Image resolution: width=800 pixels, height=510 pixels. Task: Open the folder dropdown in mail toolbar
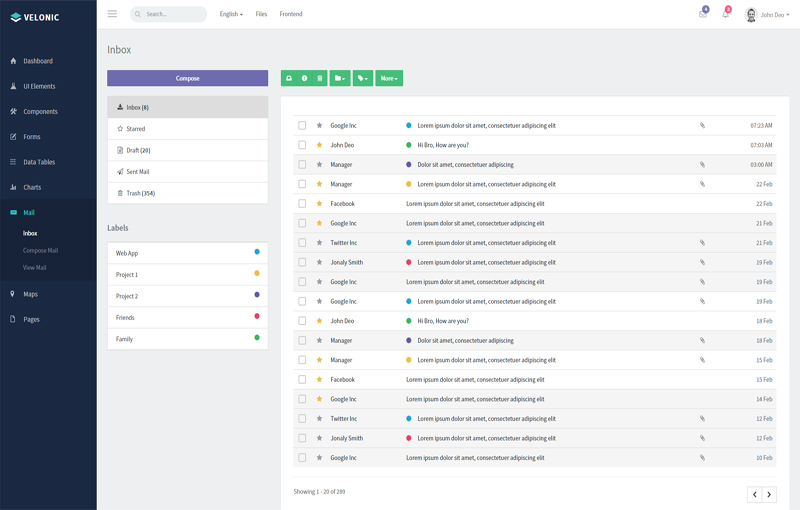pos(340,78)
